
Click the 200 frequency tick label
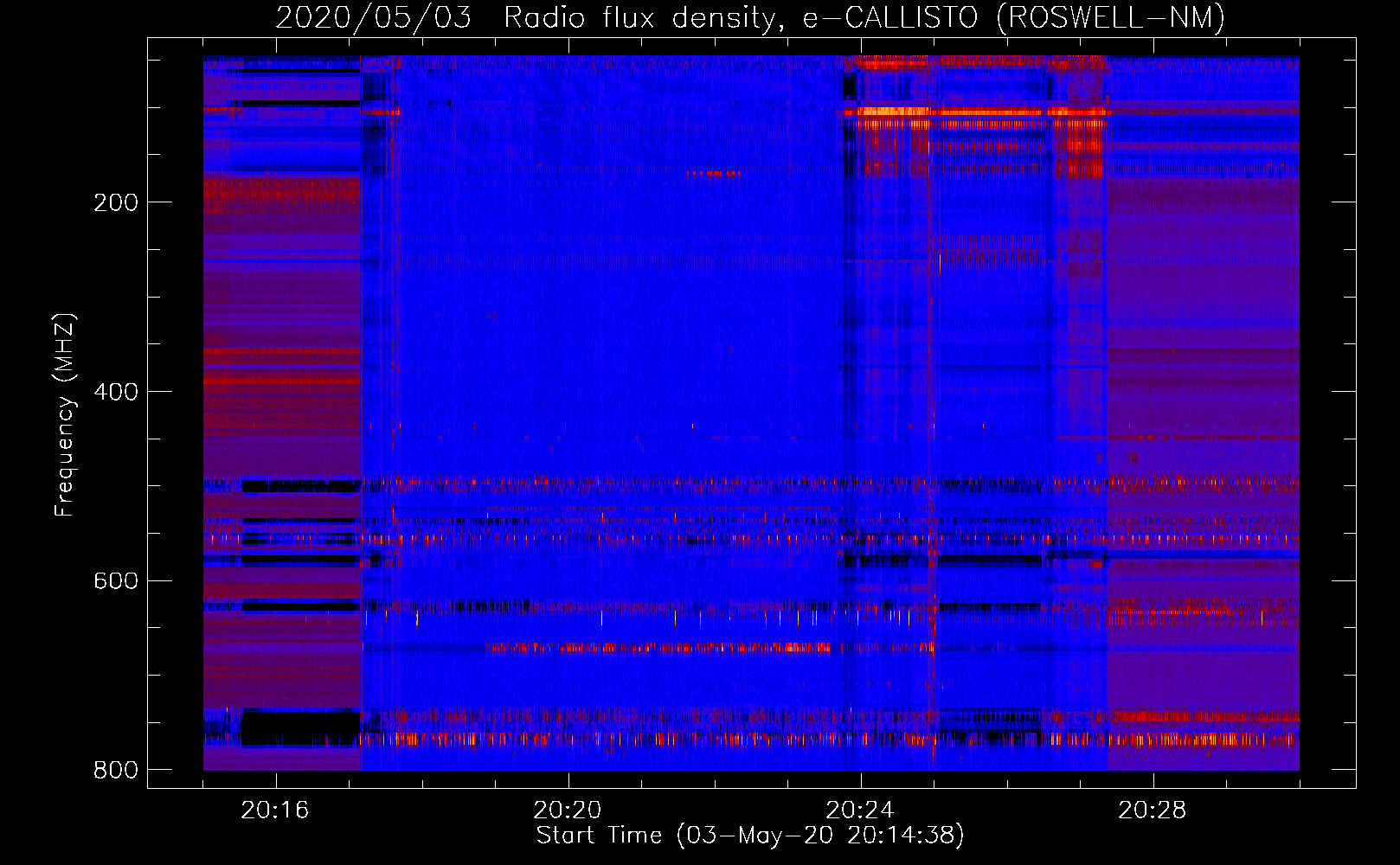(116, 202)
